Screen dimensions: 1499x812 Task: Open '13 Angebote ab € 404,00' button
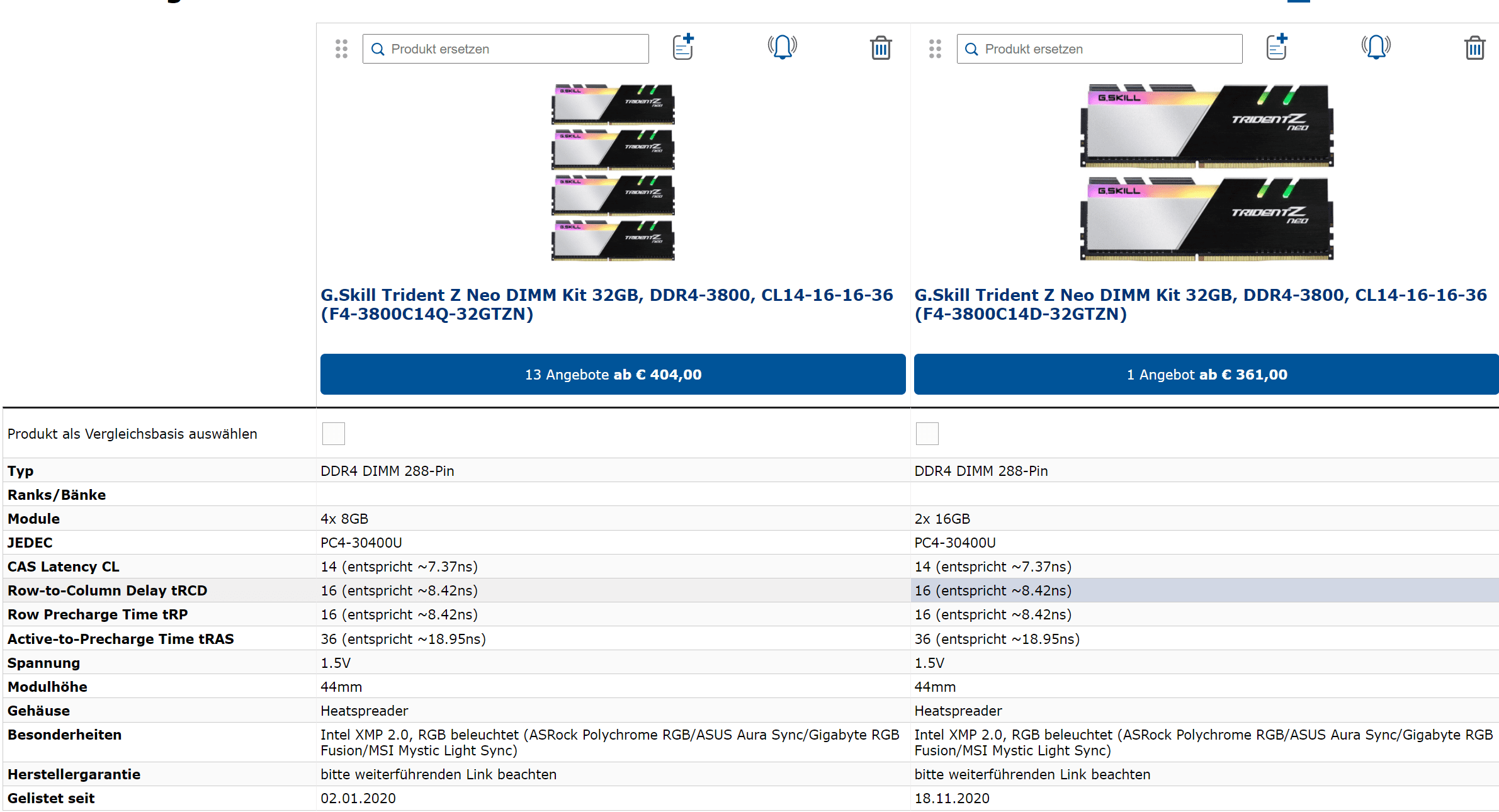613,375
